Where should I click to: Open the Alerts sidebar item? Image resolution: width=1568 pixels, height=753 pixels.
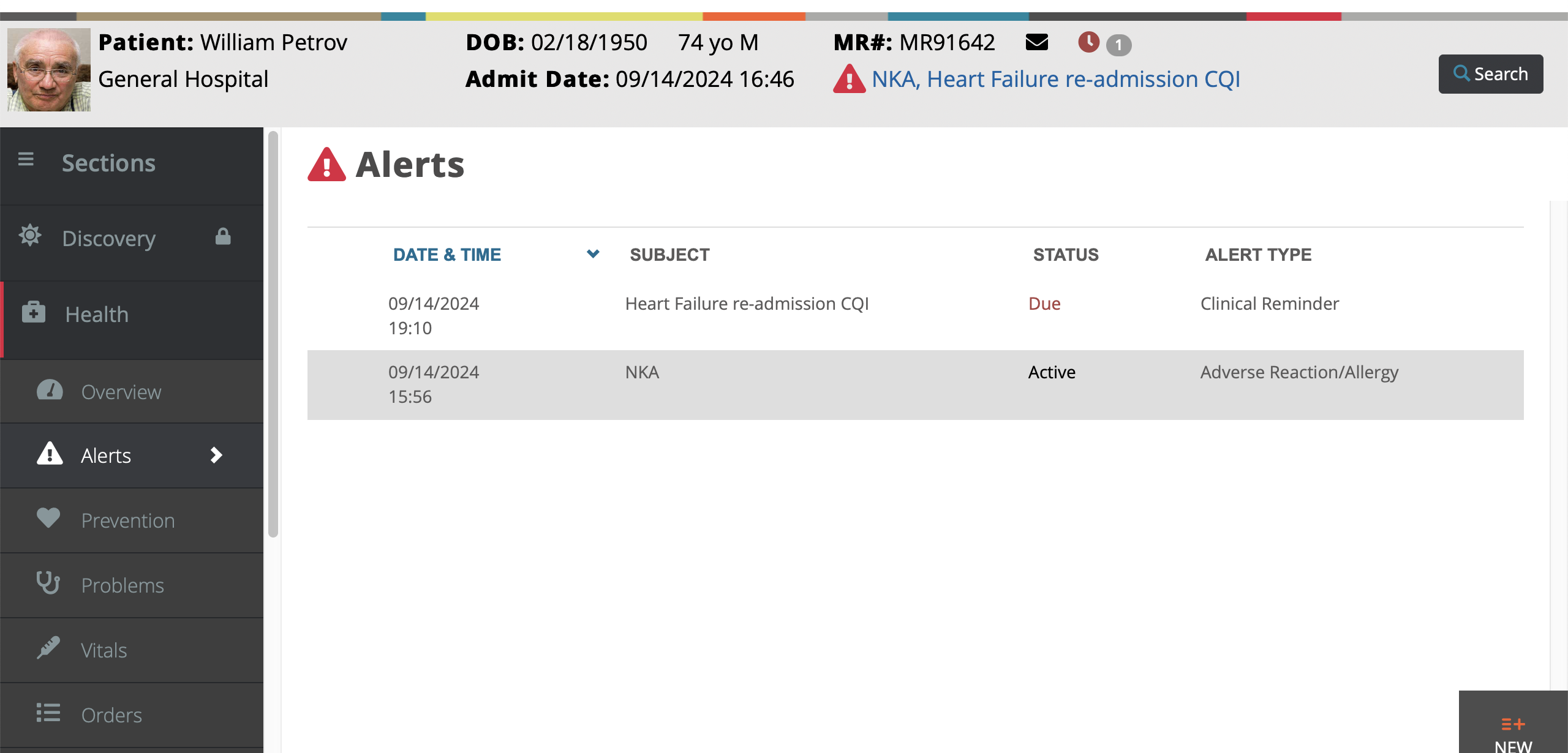(x=132, y=455)
